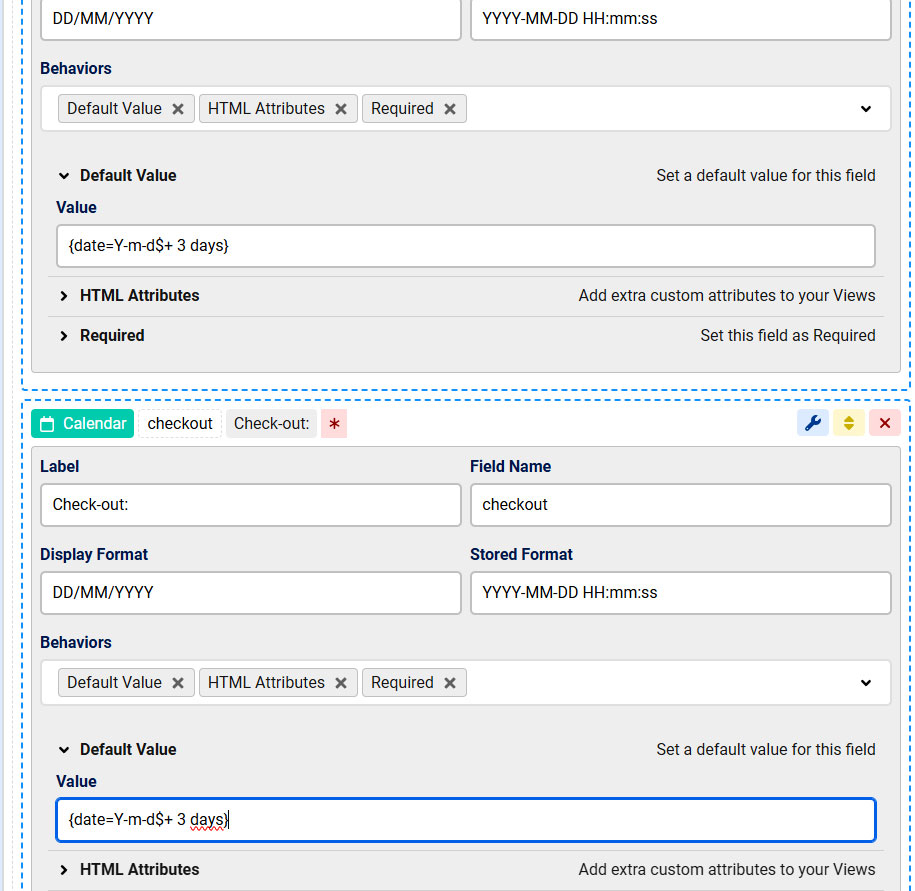Click the wrench settings icon for checkout field

coord(813,423)
